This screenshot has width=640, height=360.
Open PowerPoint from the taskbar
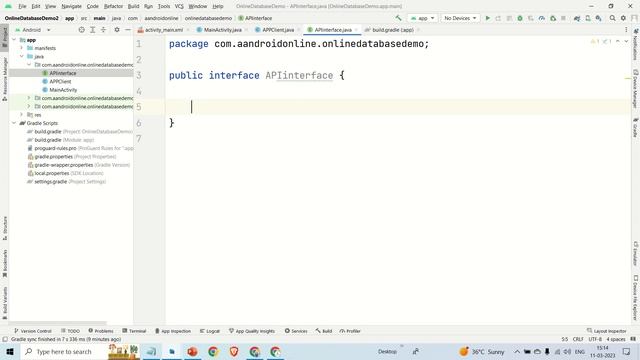192,351
